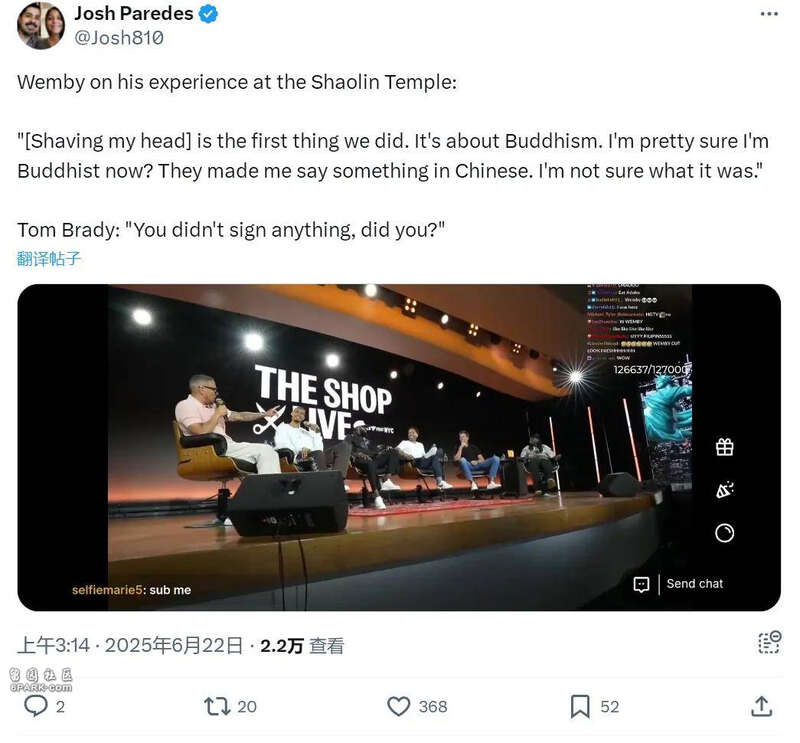
Task: Open the share upload icon
Action: (x=761, y=706)
